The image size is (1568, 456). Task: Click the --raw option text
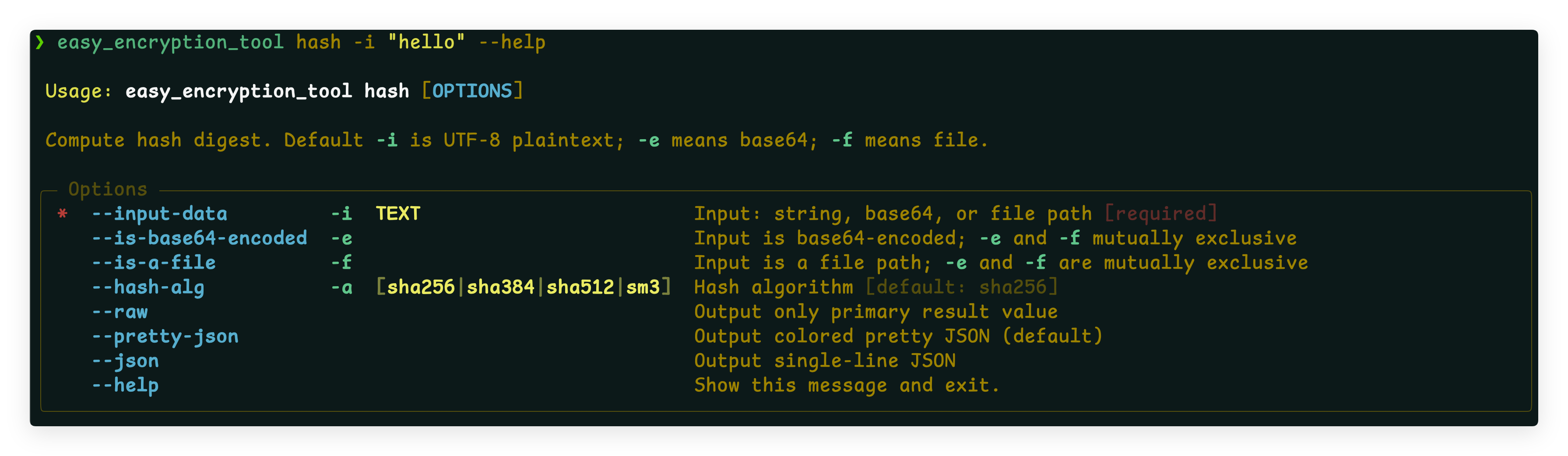120,312
